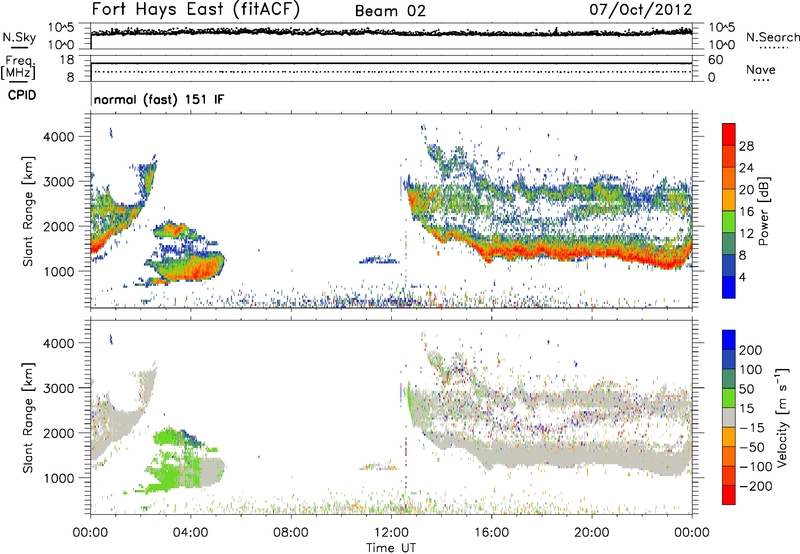Select the "Beam 02" label
Viewport: 800px width, 554px height.
click(390, 11)
